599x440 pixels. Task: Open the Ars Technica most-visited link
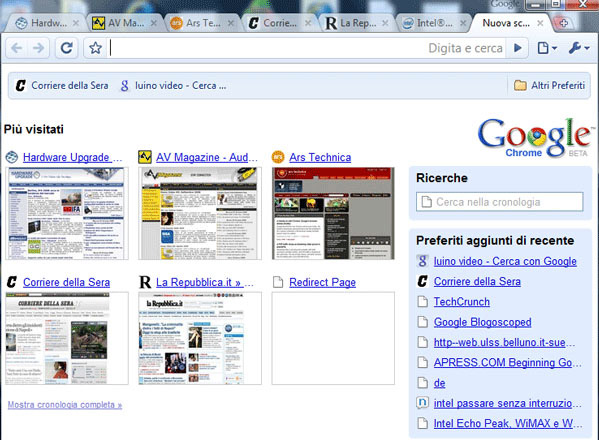[x=320, y=157]
